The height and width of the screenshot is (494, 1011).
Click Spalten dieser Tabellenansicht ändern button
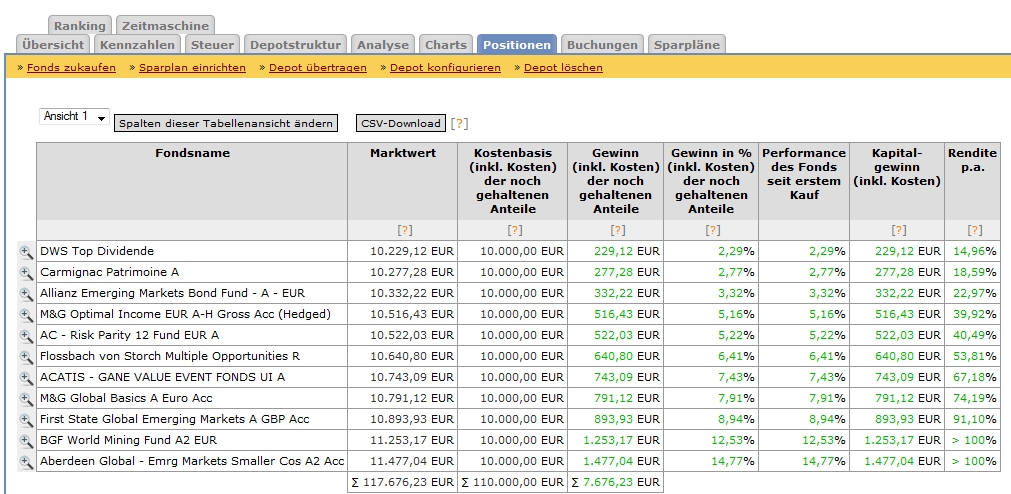tap(225, 124)
